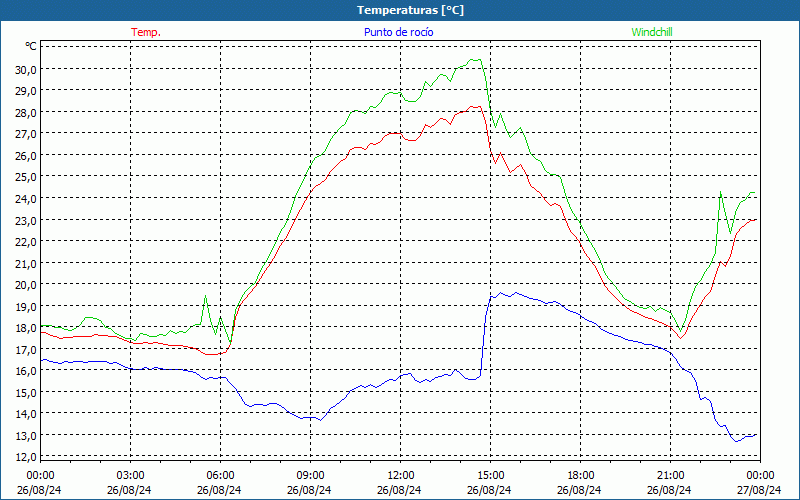800x500 pixels.
Task: Select the blue 'Punto de rocío' legend label
Action: click(398, 32)
